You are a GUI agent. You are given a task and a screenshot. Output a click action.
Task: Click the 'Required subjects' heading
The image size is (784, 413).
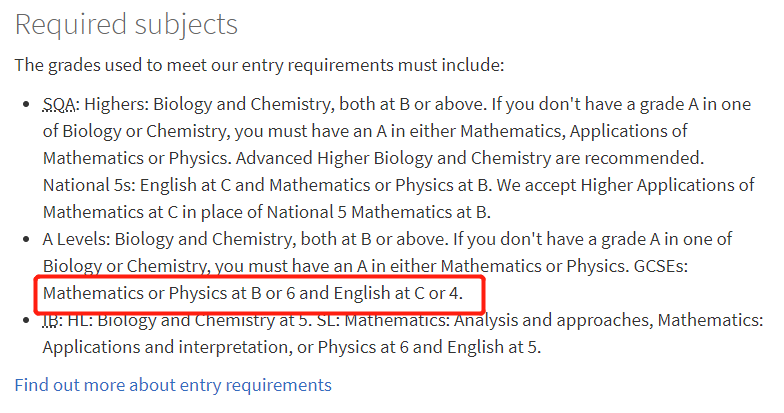(126, 24)
